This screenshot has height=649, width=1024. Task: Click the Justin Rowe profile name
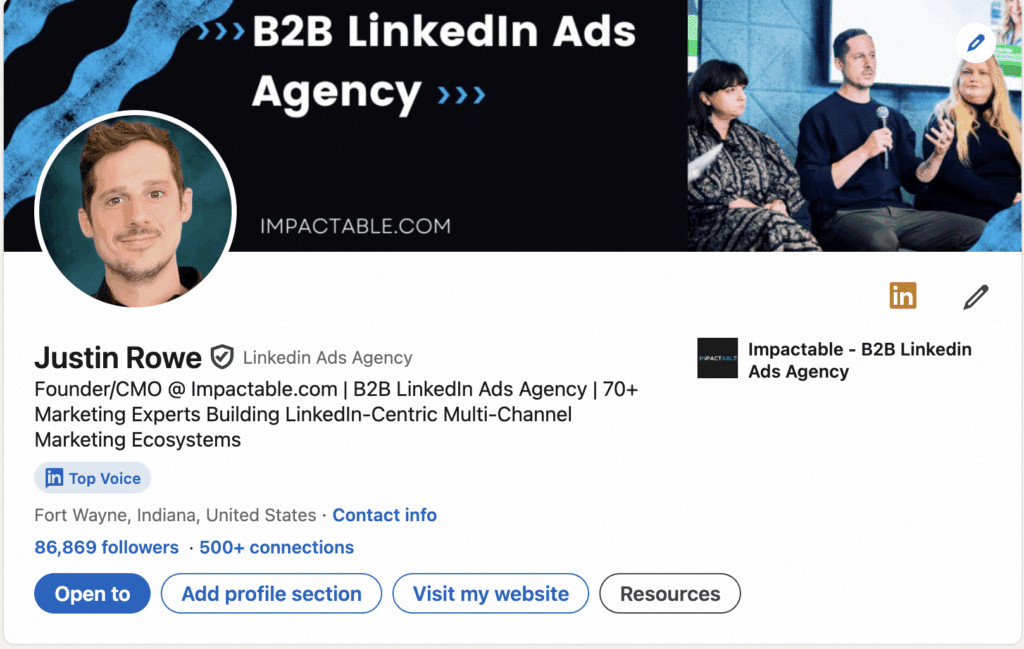coord(118,357)
